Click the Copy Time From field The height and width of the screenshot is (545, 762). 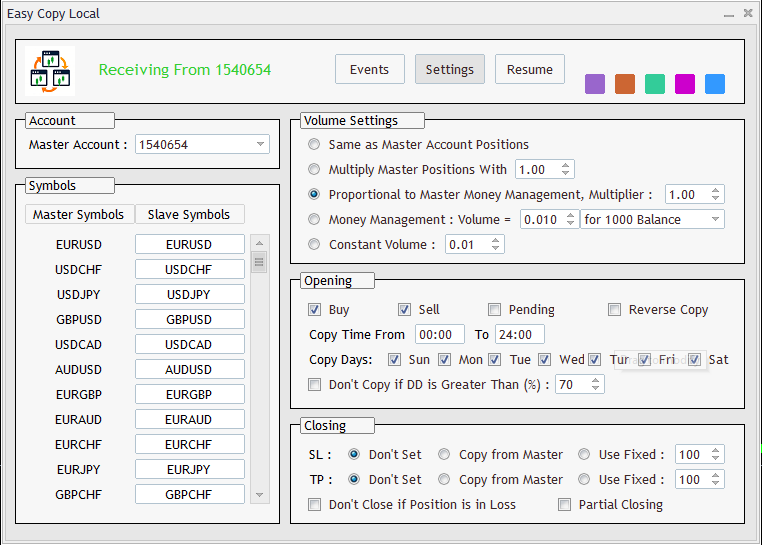(440, 334)
